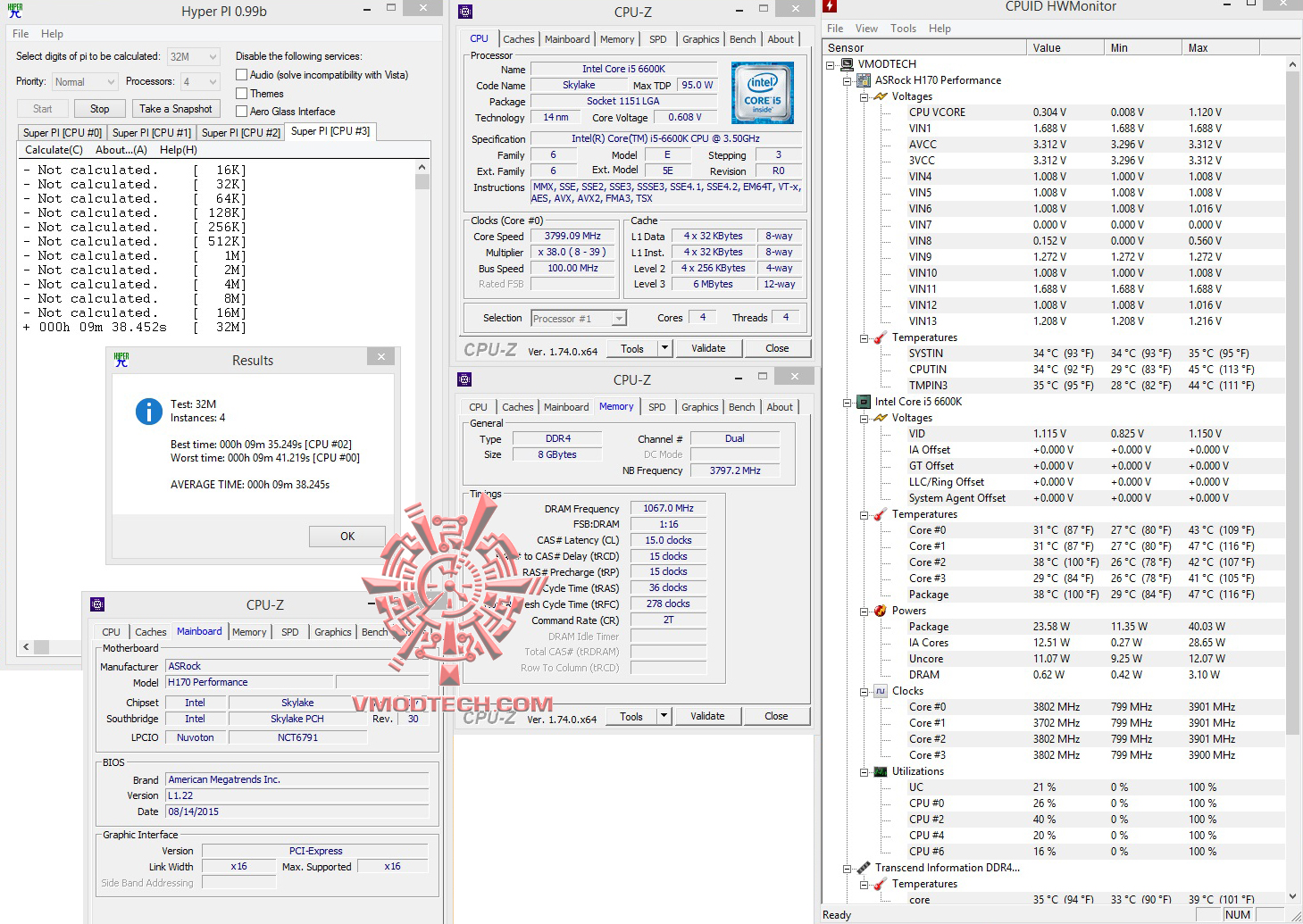Click the Intel Core i5 6600K chip icon in HWMonitor
This screenshot has width=1303, height=924.
click(x=864, y=402)
